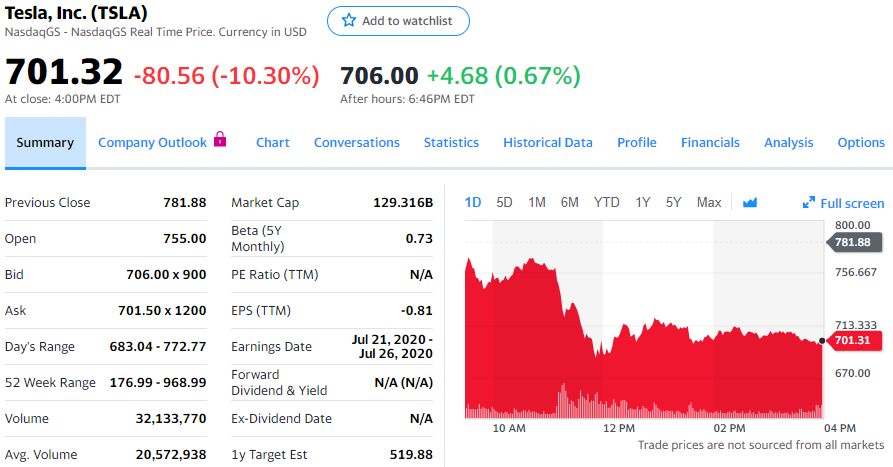Click the Full screen expand arrows icon
This screenshot has height=467, width=893.
[809, 203]
